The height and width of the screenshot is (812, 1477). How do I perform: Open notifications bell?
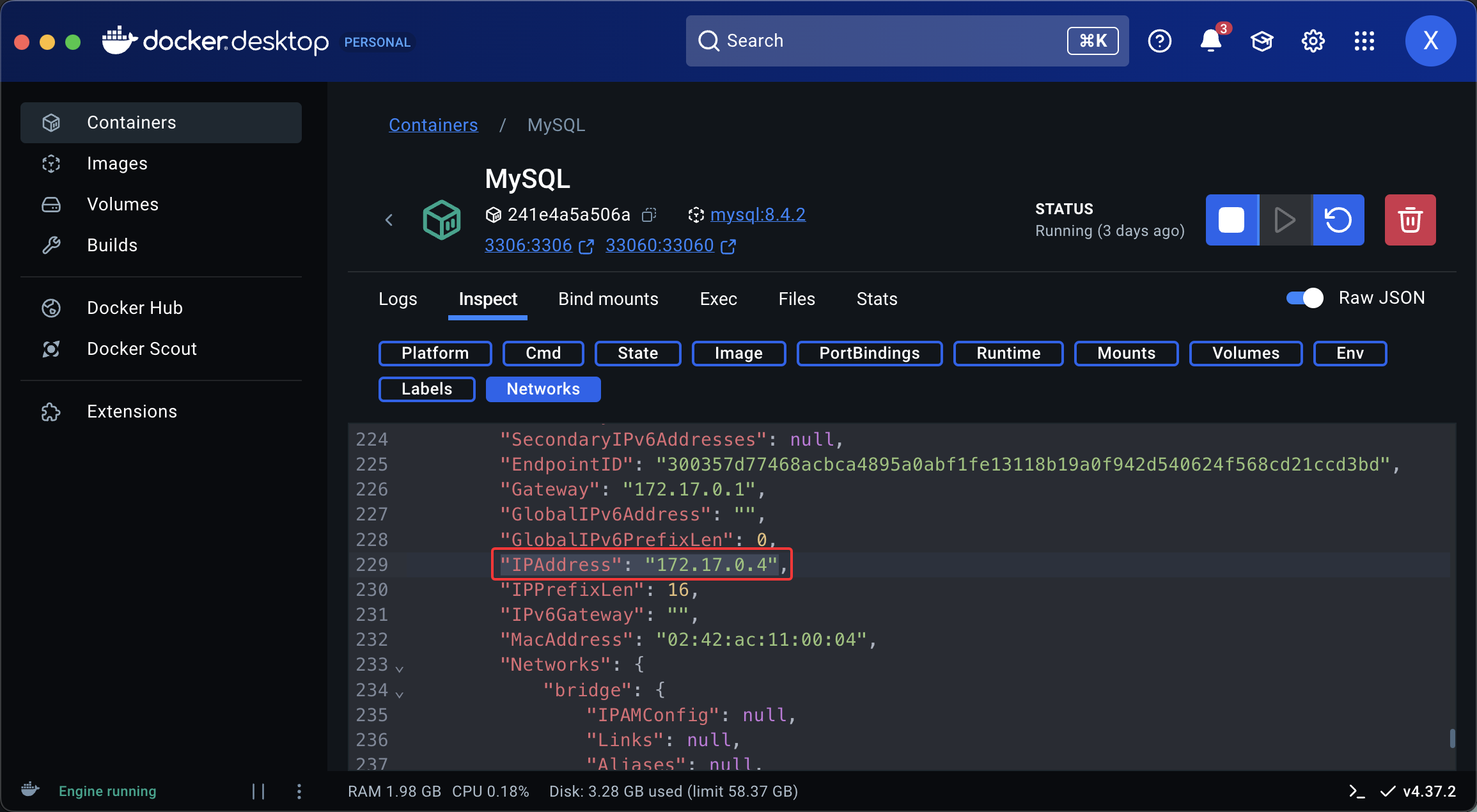point(1210,41)
